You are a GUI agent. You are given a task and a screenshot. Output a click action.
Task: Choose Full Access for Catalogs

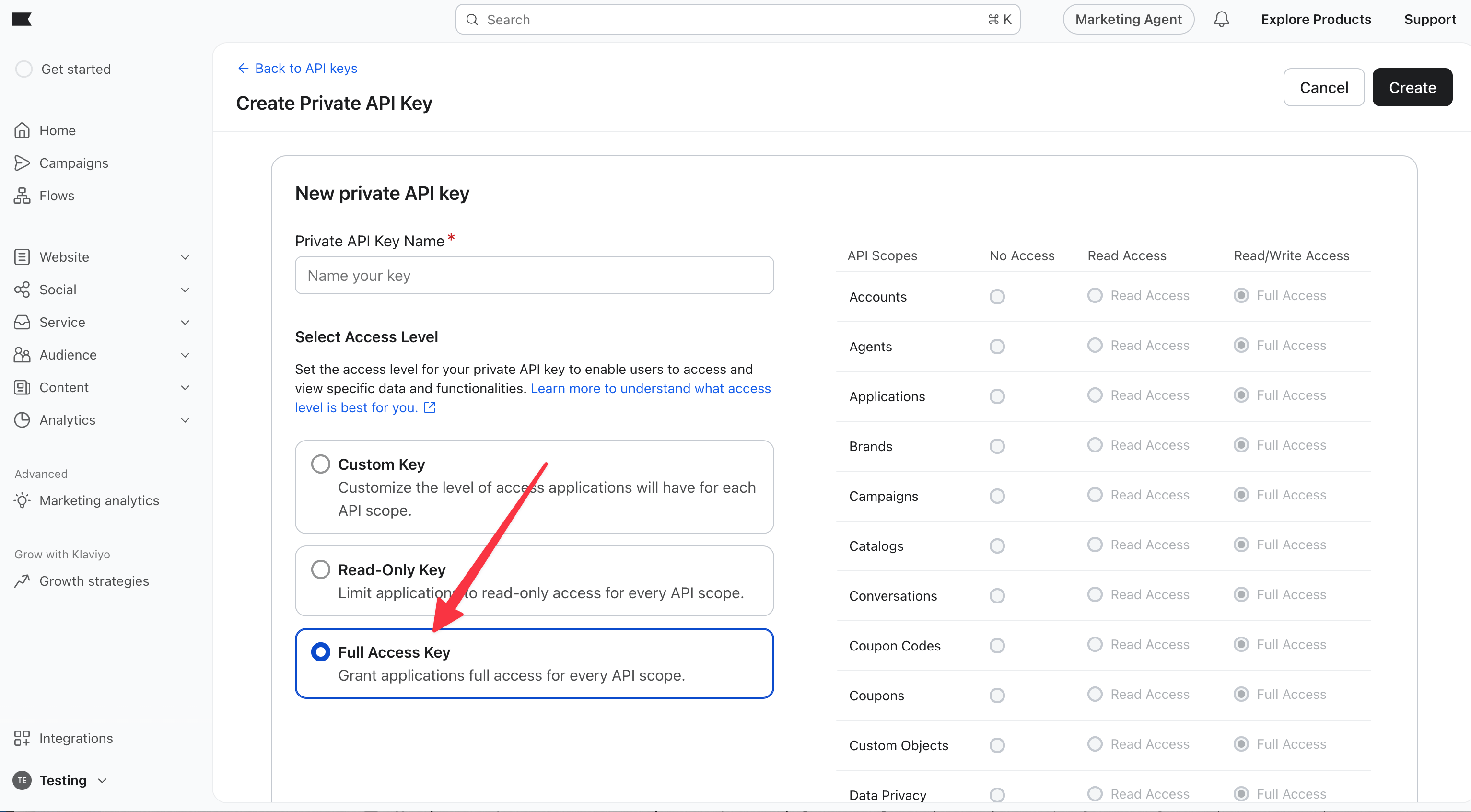[x=1241, y=545]
